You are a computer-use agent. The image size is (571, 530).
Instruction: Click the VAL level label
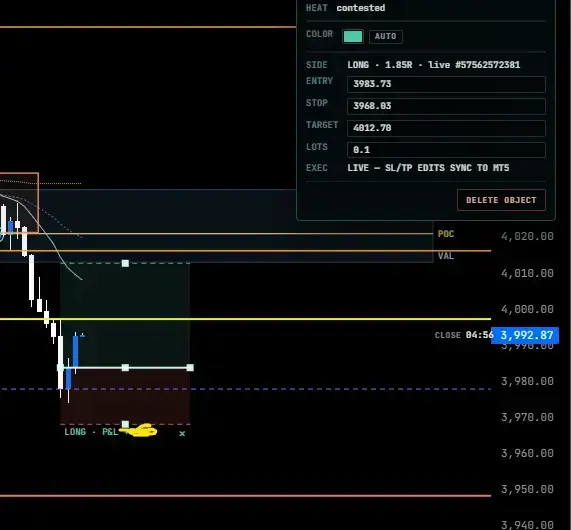point(446,256)
